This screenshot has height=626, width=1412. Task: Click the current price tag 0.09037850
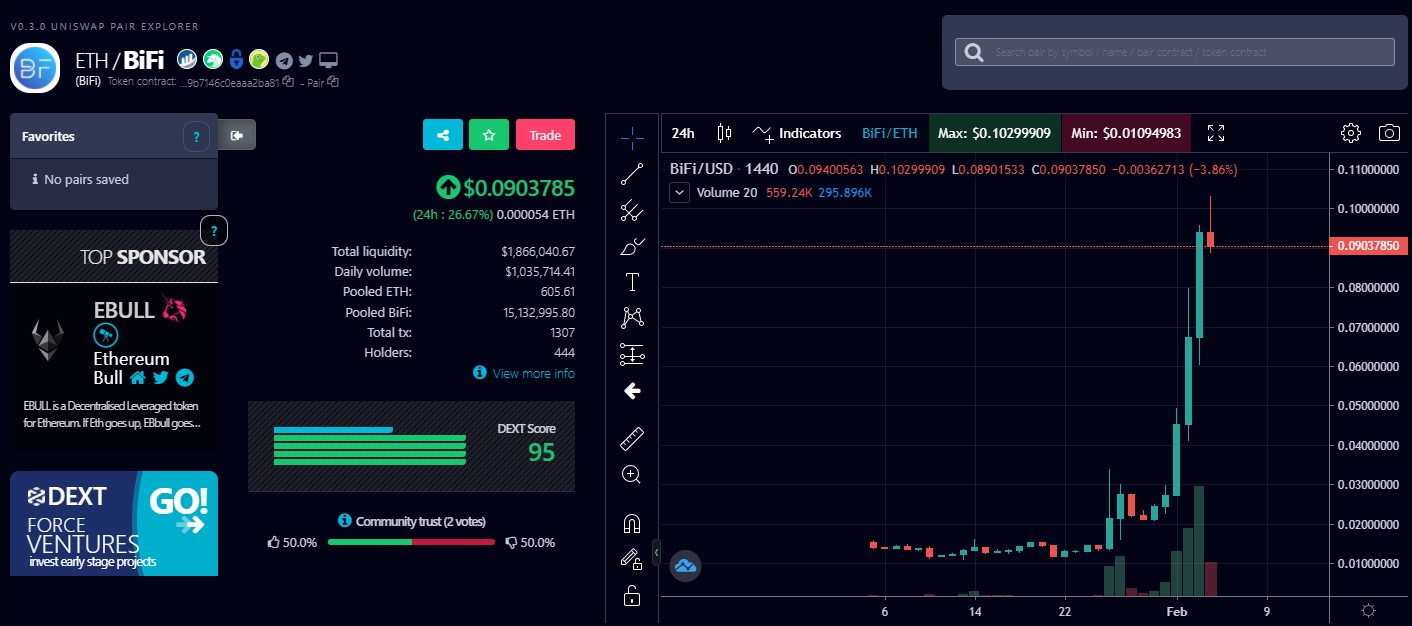coord(1370,246)
